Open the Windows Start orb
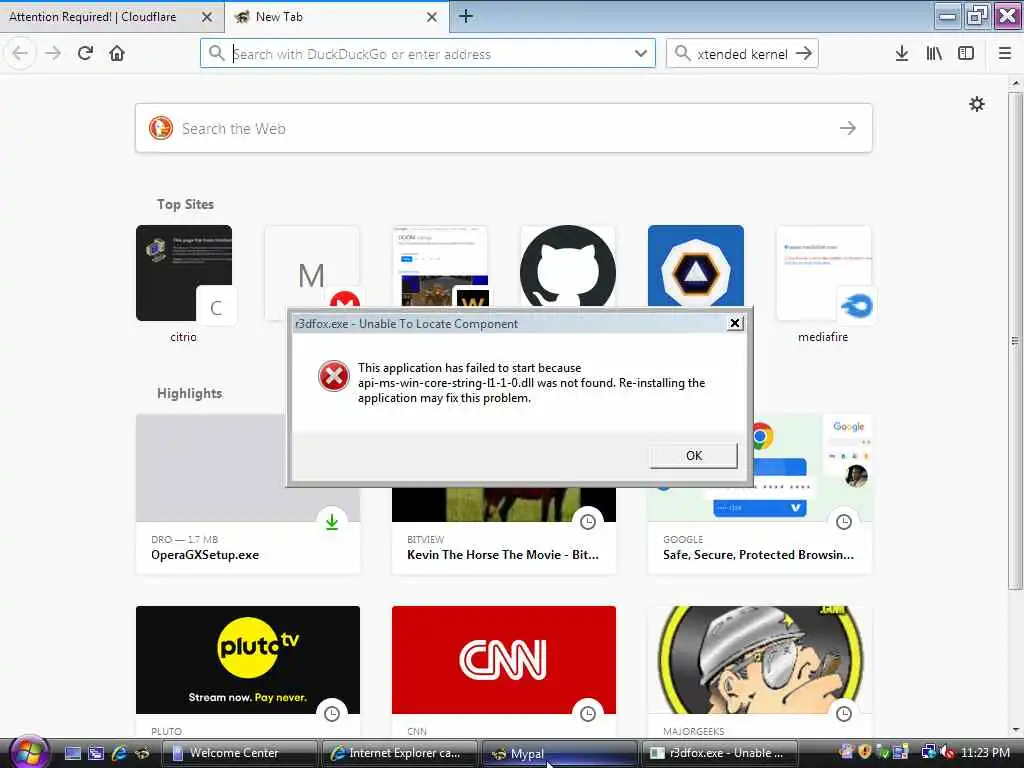 [x=29, y=752]
